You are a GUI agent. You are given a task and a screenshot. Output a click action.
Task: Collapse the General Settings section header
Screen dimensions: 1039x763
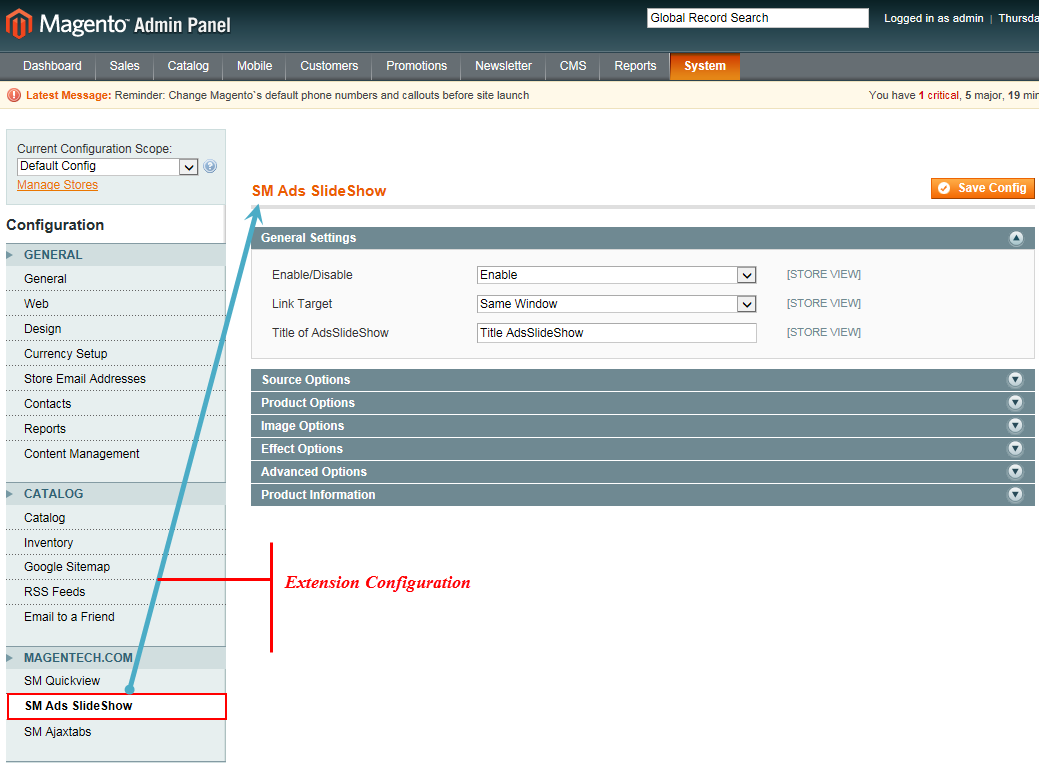pyautogui.click(x=642, y=238)
